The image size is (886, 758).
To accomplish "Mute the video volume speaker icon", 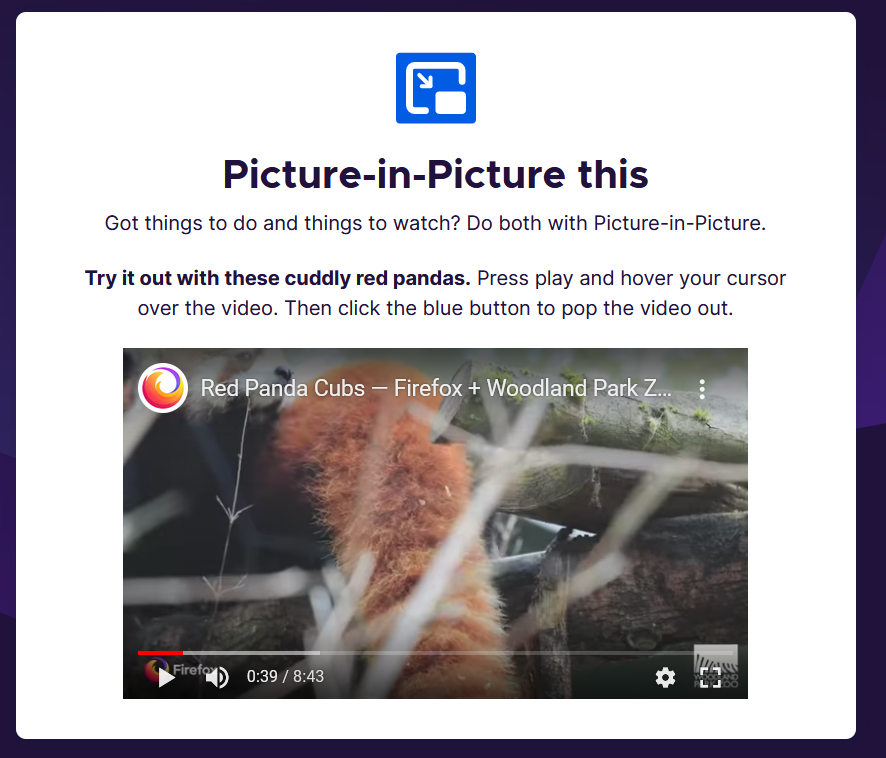I will pyautogui.click(x=217, y=677).
